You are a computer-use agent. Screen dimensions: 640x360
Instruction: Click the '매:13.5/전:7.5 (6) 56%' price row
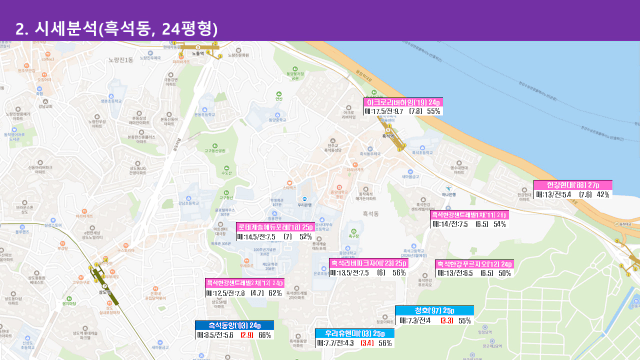[369, 273]
